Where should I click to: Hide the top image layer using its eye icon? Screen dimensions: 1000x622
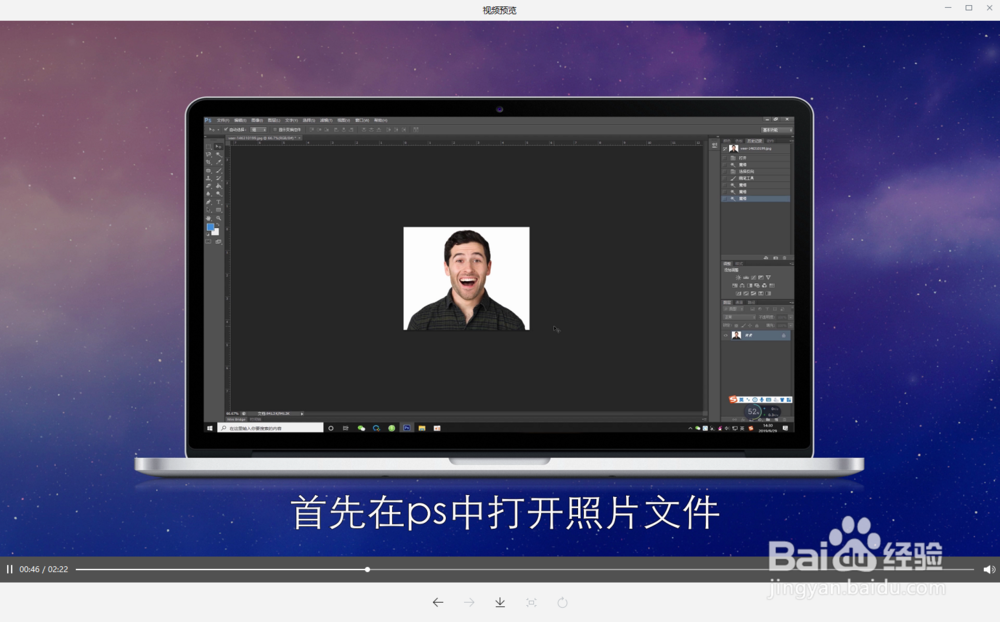tap(727, 335)
